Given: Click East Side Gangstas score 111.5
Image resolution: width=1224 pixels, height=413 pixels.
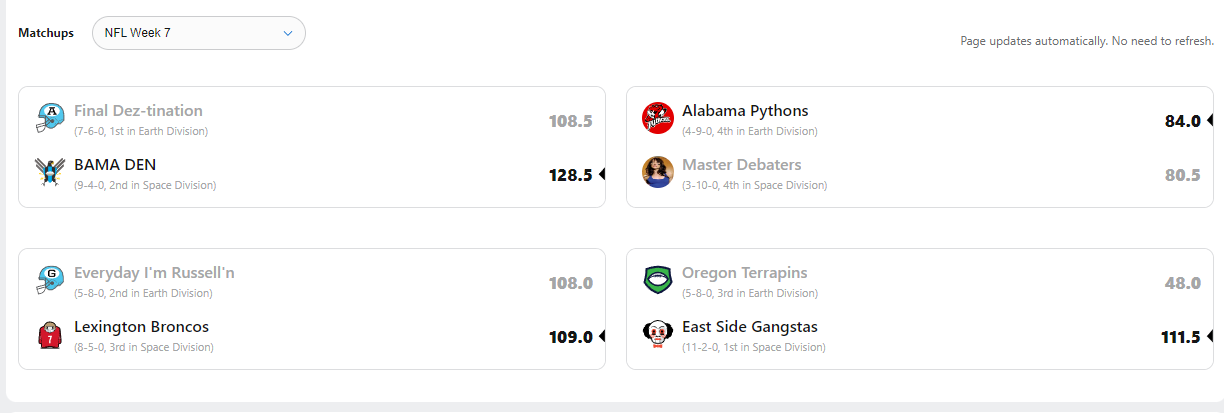Looking at the screenshot, I should 1180,337.
